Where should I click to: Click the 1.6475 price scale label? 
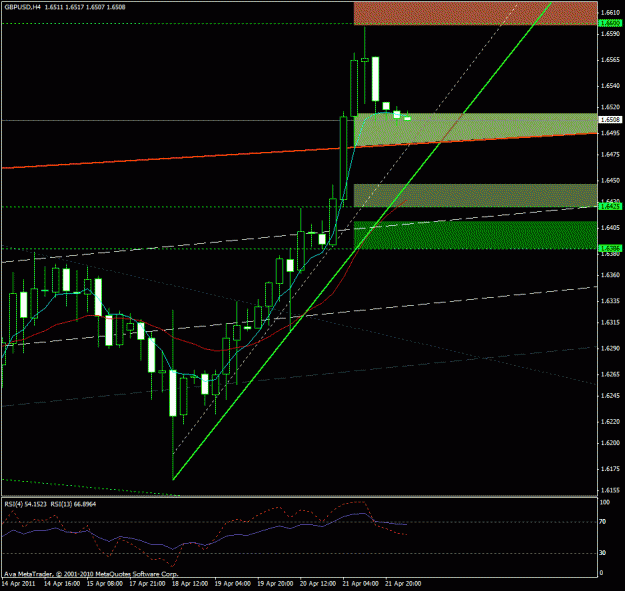click(x=610, y=154)
